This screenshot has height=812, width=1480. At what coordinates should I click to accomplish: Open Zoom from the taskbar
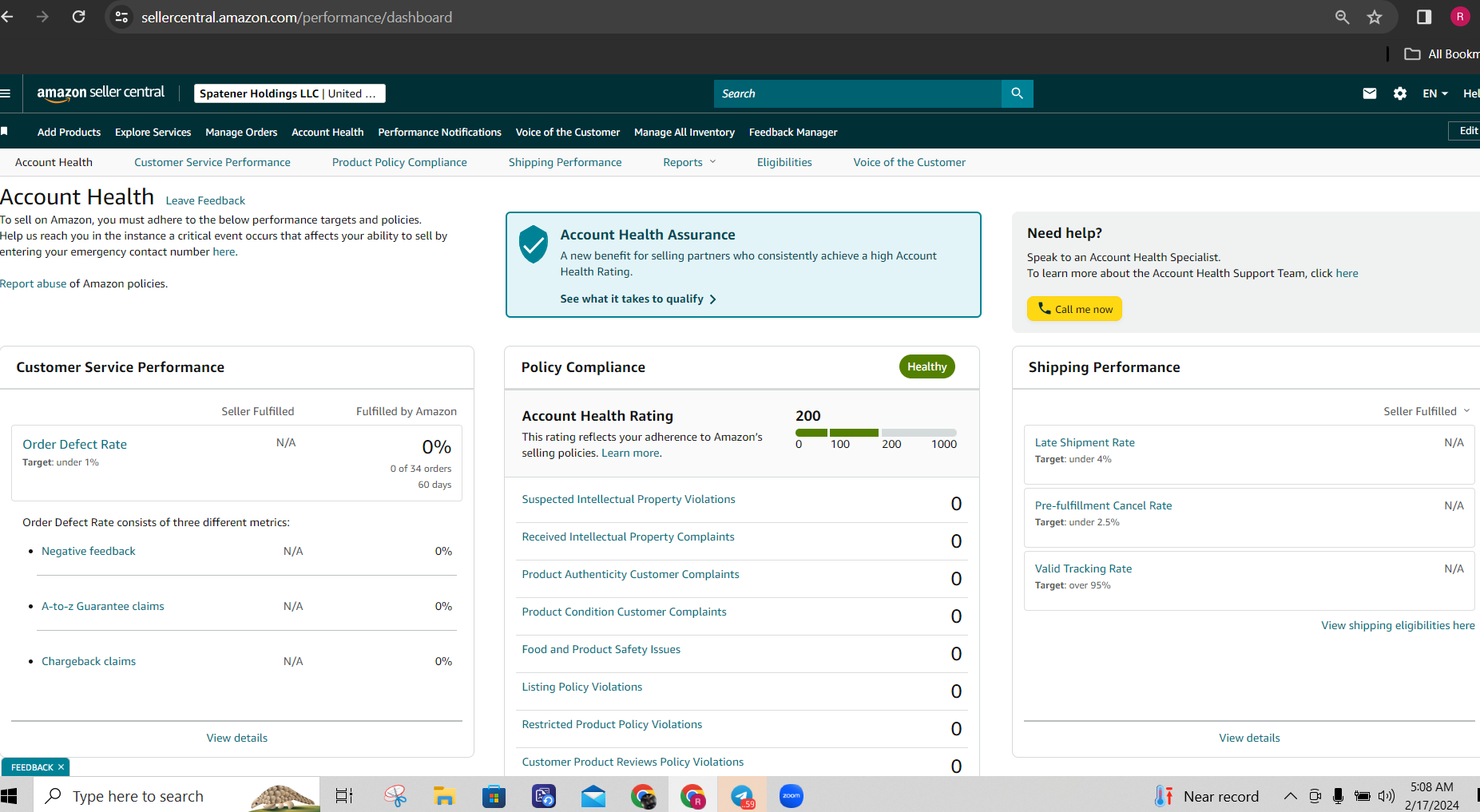[x=792, y=796]
